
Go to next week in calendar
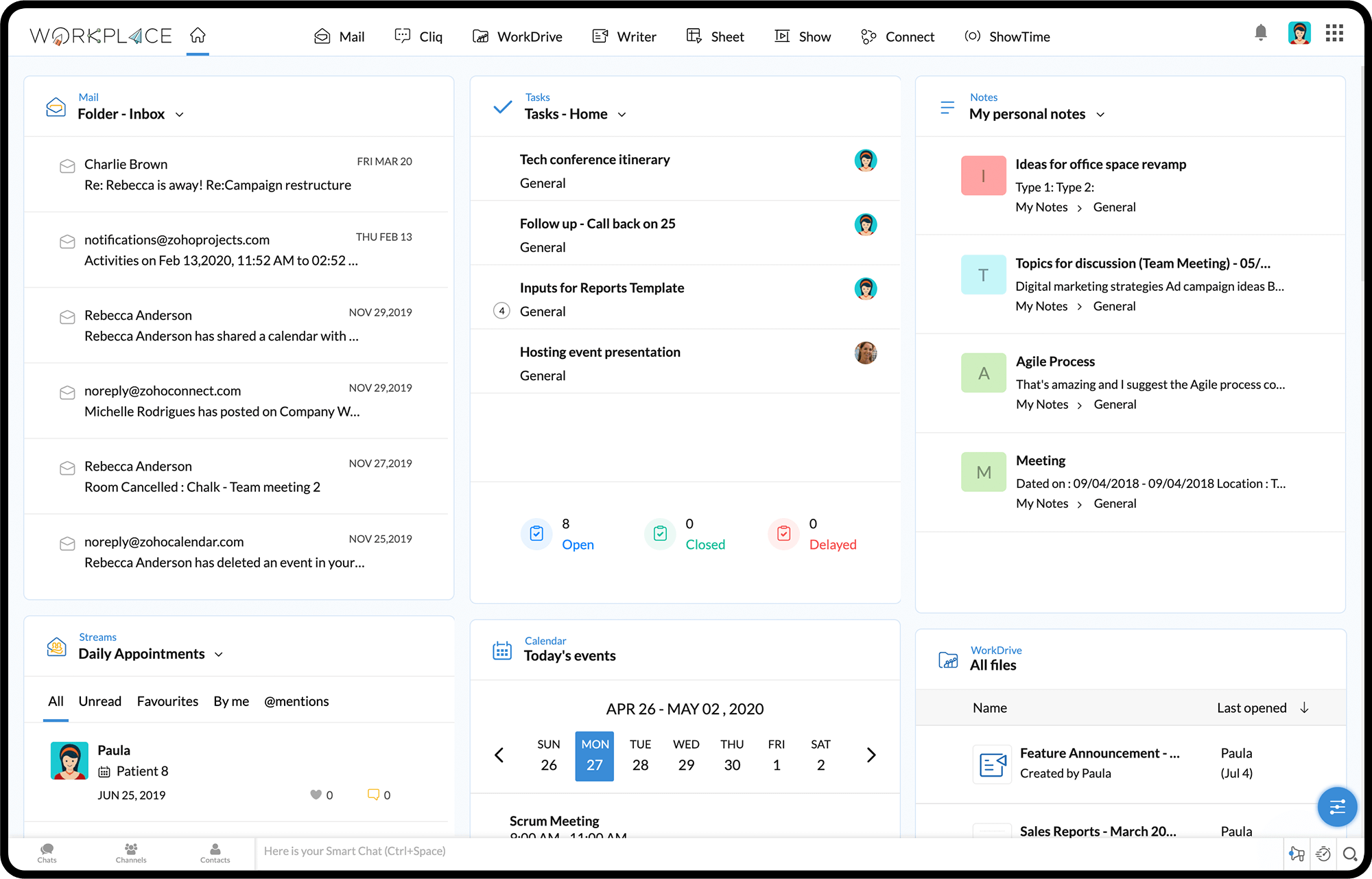click(871, 755)
